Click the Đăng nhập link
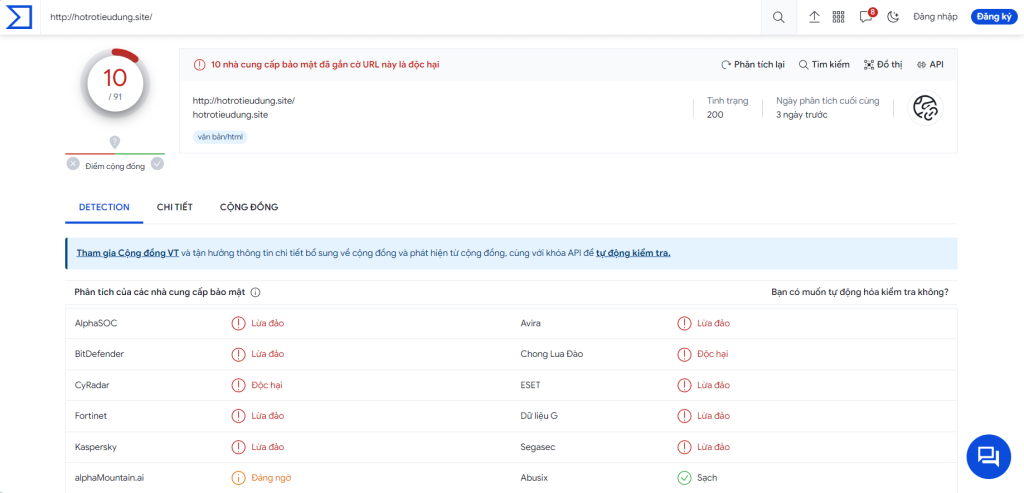This screenshot has height=493, width=1024. click(935, 17)
